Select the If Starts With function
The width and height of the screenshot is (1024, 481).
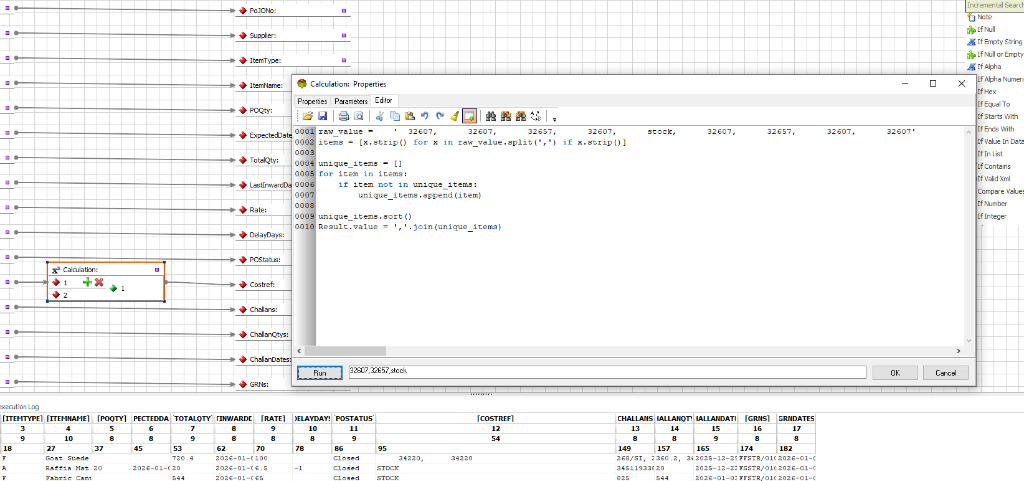point(997,116)
